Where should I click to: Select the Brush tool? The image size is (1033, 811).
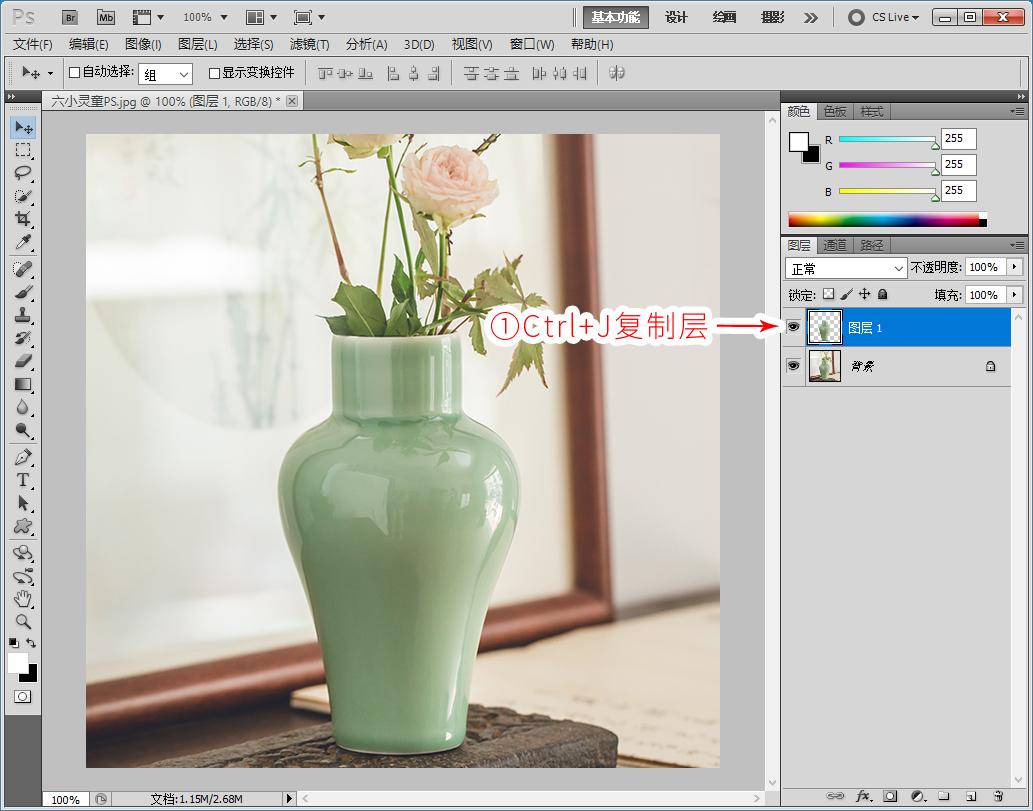pos(23,292)
